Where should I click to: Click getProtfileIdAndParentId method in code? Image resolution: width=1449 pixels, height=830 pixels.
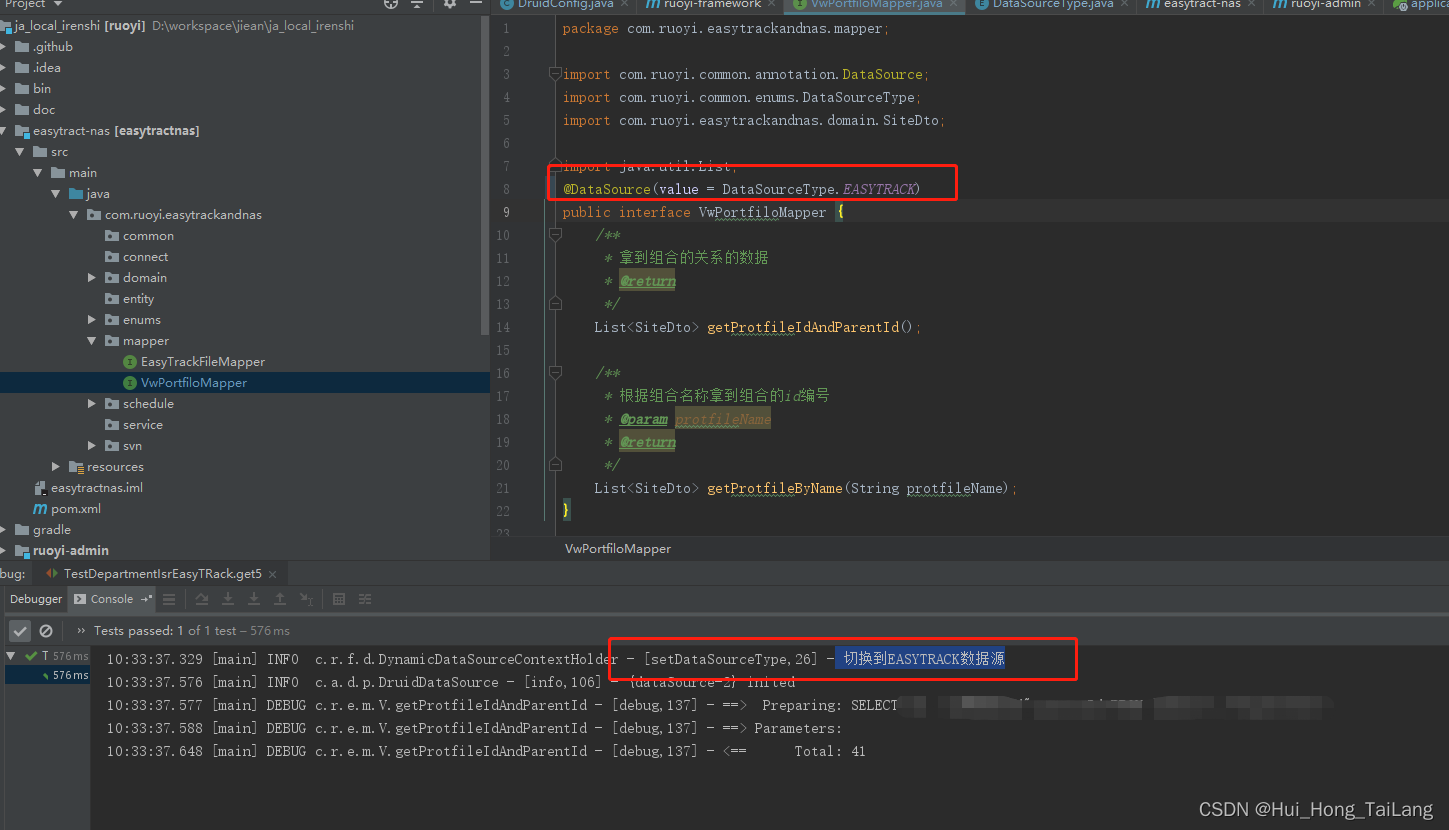(x=803, y=327)
